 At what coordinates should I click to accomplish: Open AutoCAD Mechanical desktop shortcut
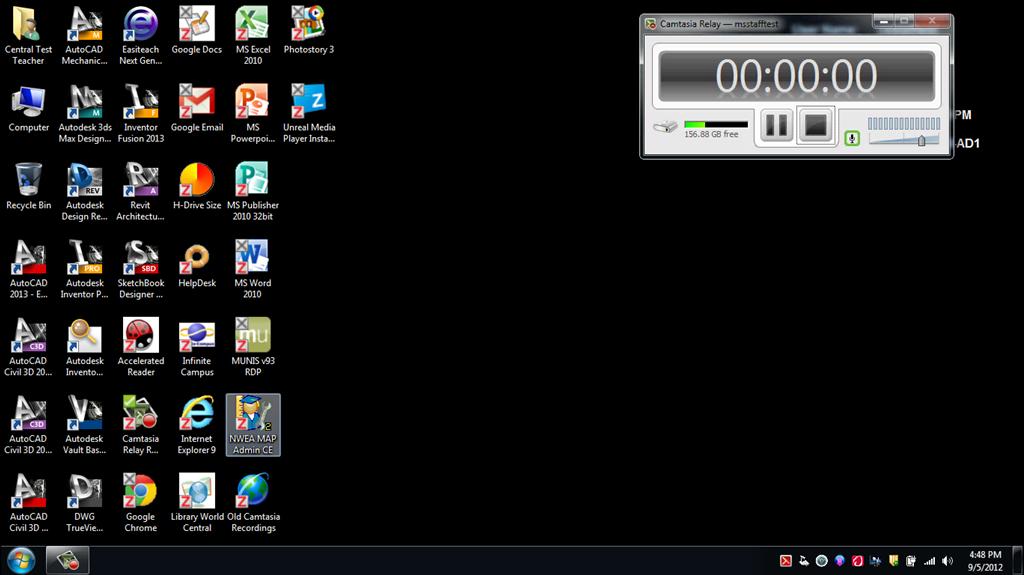click(84, 36)
